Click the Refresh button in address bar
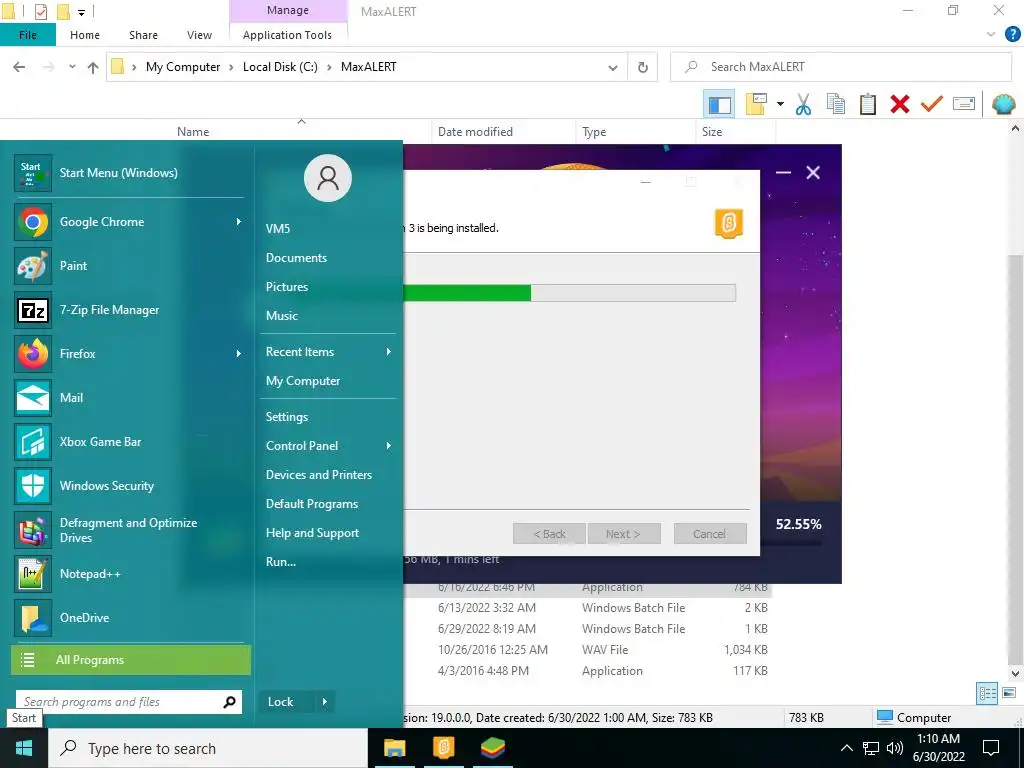The width and height of the screenshot is (1024, 768). pos(643,67)
